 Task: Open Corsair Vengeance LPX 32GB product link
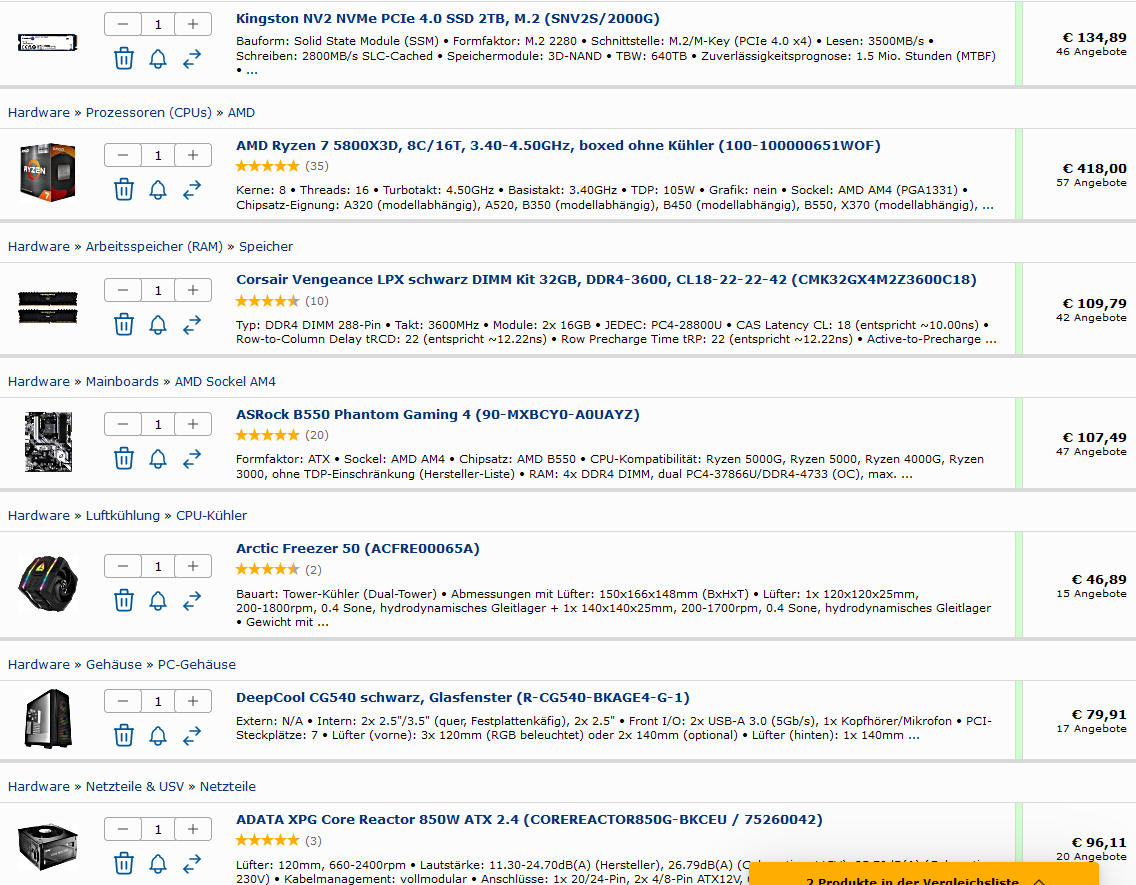point(606,280)
